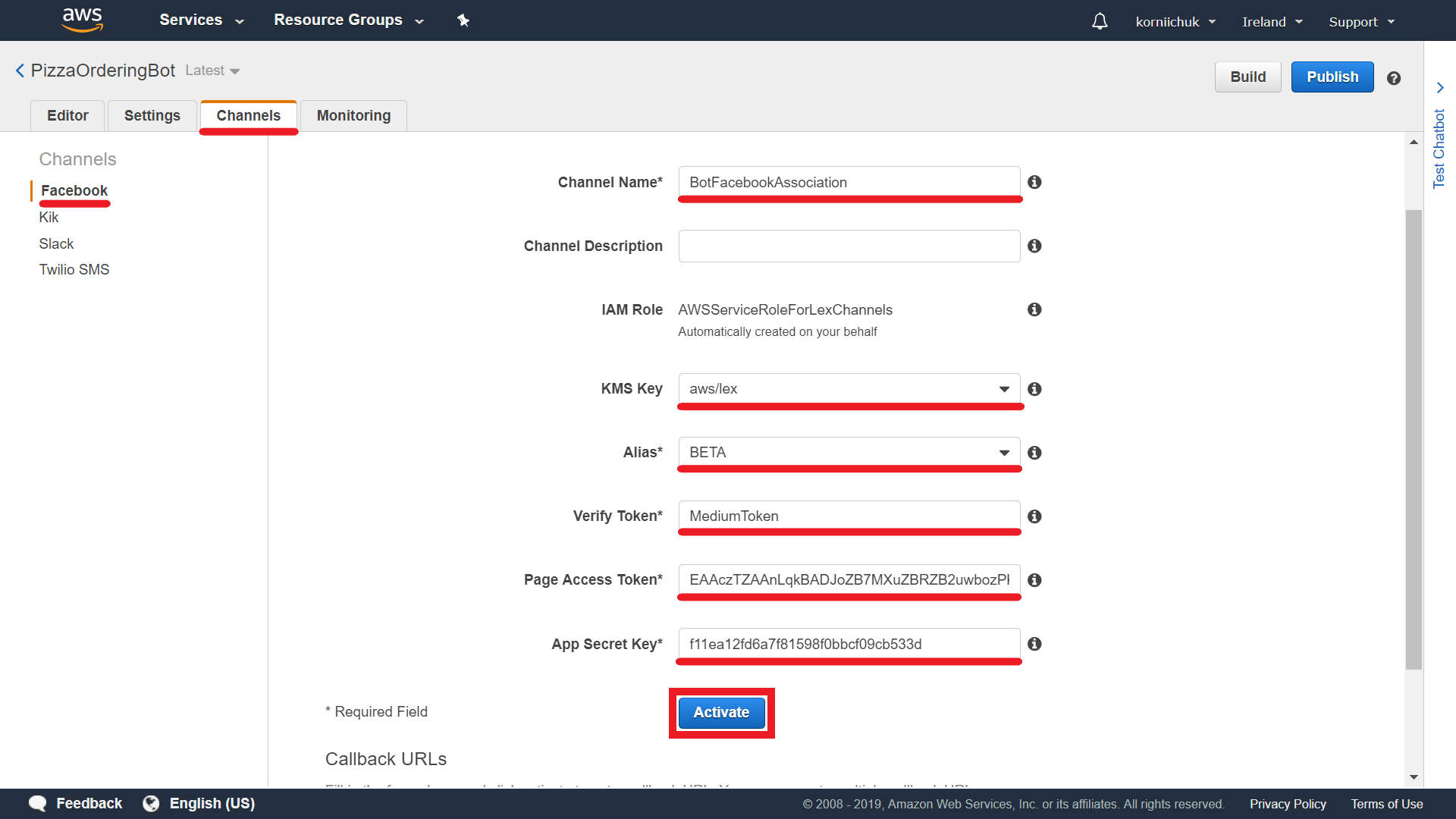Open the Privacy Policy link
This screenshot has width=1456, height=819.
pyautogui.click(x=1288, y=805)
